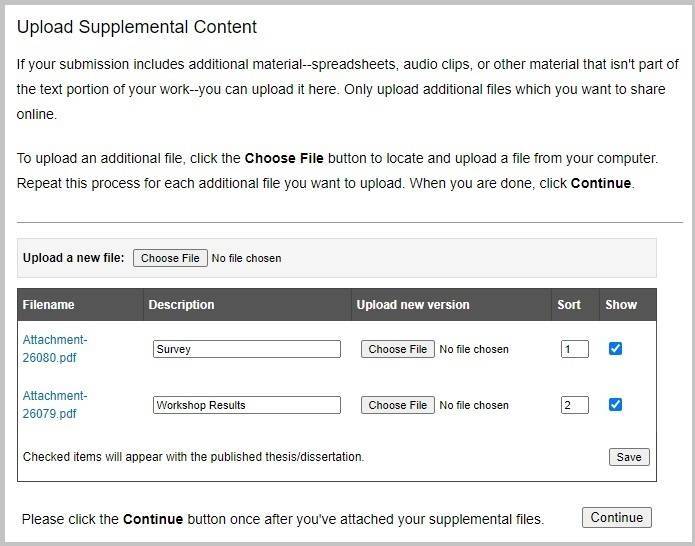Click 'No file chosen' beside Upload a new file

(x=246, y=258)
